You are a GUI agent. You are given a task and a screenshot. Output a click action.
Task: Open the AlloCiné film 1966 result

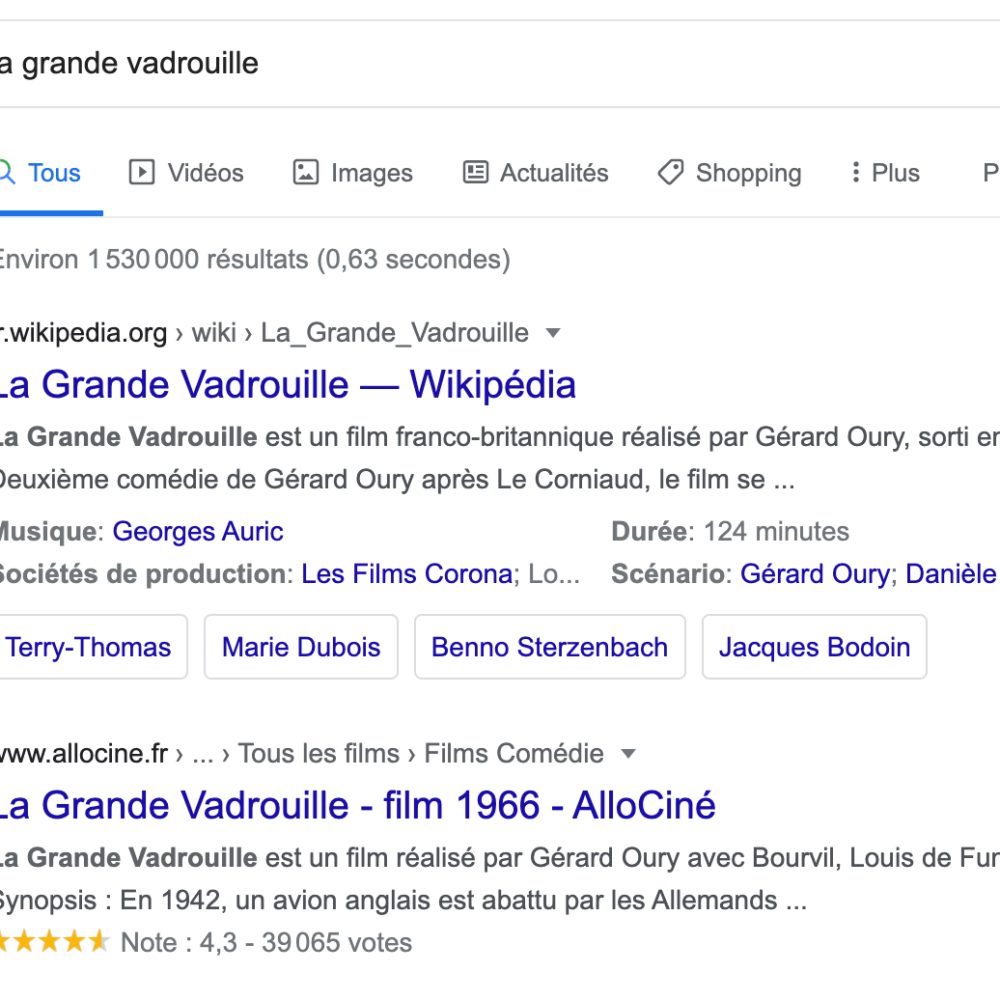coord(356,805)
